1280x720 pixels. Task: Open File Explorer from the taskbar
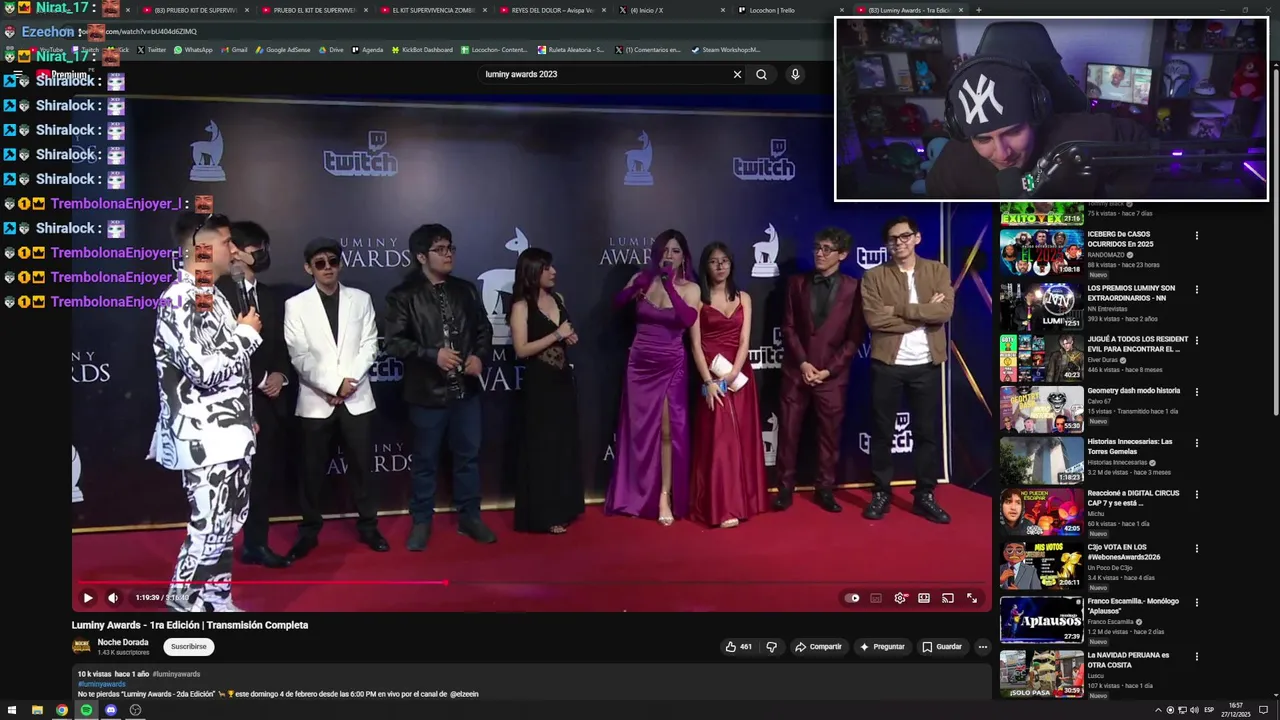37,710
